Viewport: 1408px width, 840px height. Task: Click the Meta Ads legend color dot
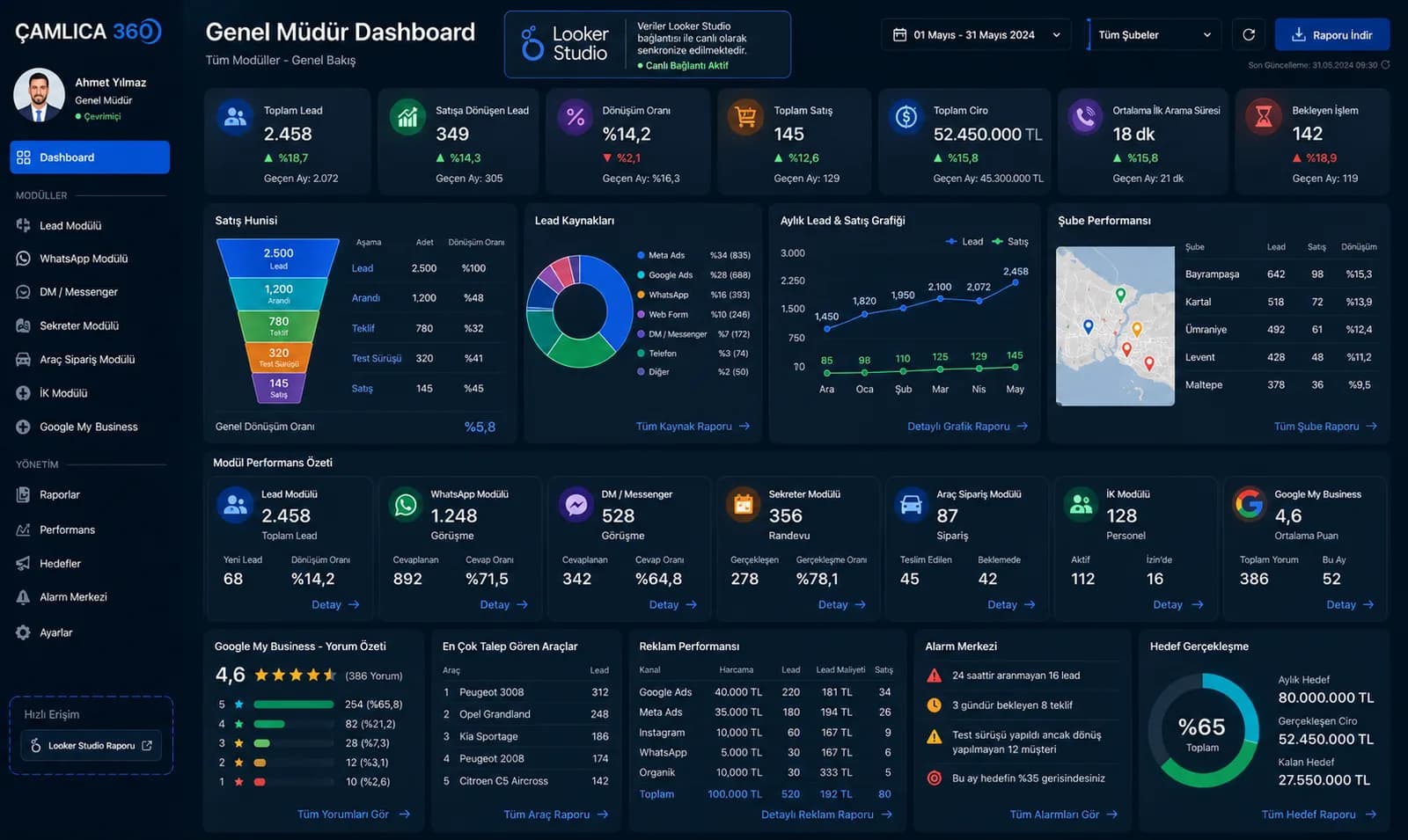(641, 255)
